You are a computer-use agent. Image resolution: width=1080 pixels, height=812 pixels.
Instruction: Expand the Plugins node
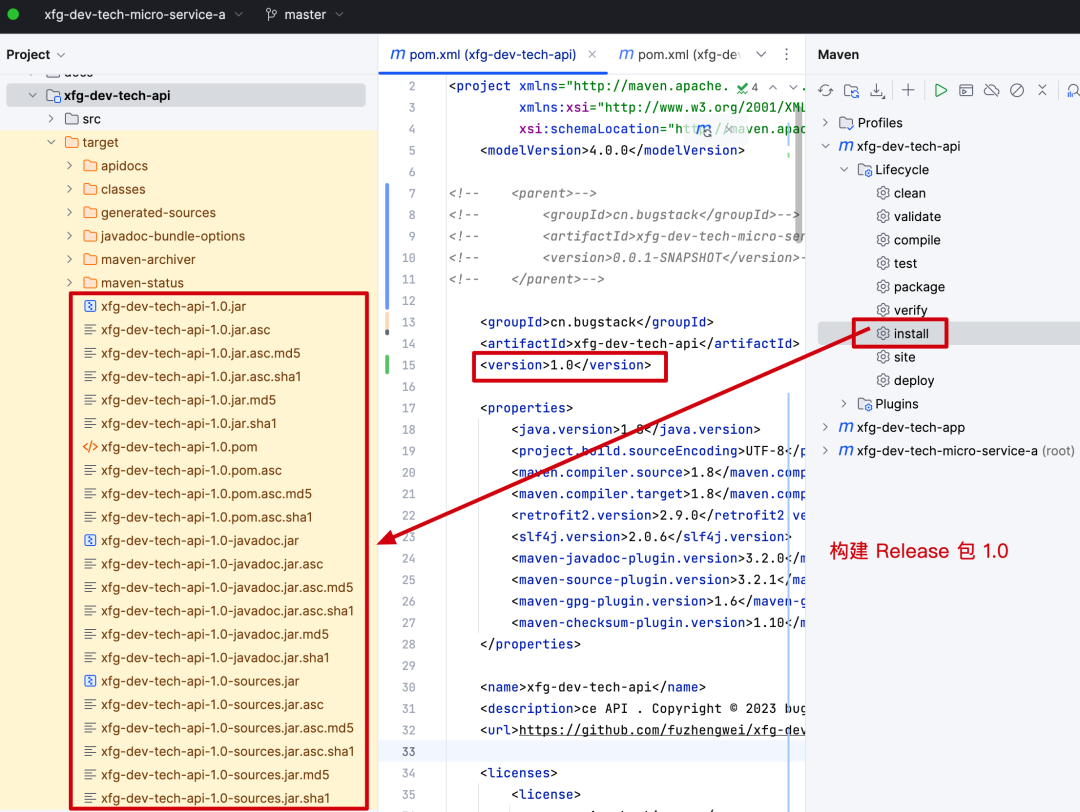pos(844,404)
